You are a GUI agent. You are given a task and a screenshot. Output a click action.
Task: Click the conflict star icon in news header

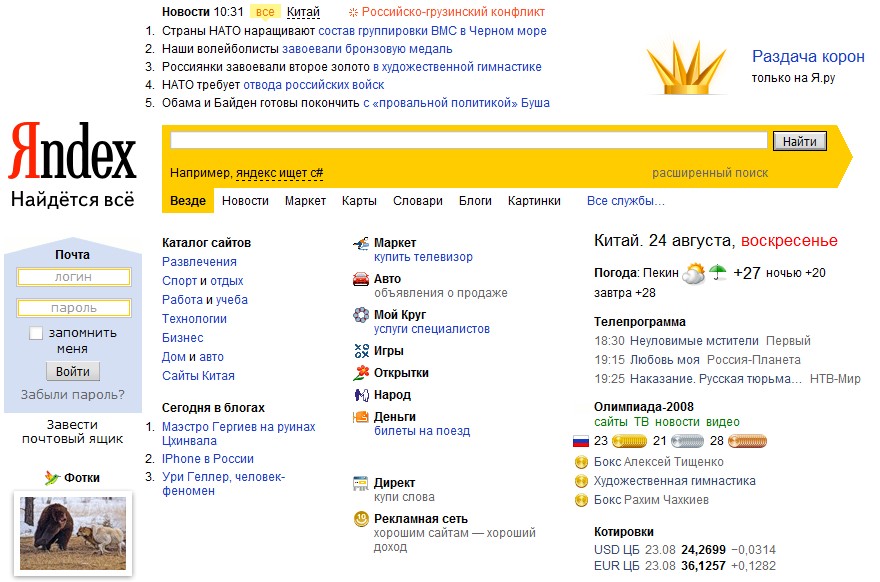[353, 12]
